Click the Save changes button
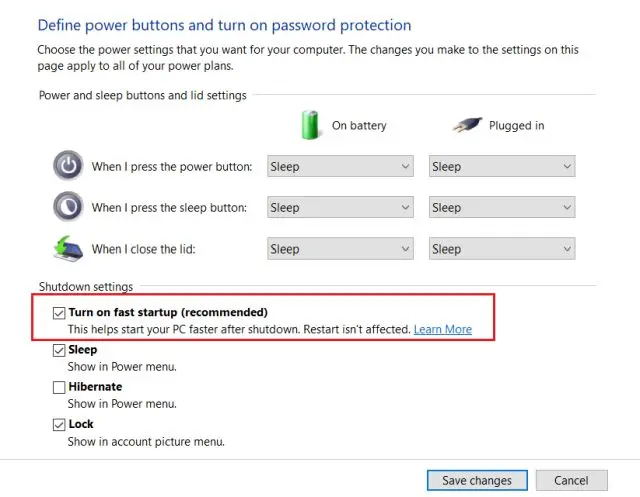 (477, 480)
